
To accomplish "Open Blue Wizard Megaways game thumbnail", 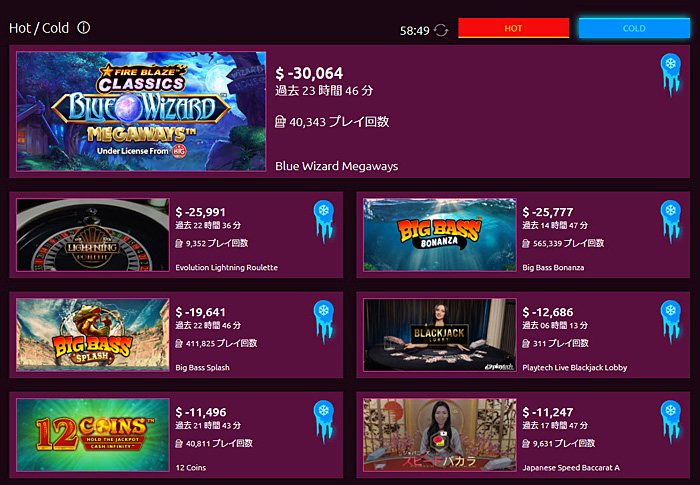I will coord(141,111).
